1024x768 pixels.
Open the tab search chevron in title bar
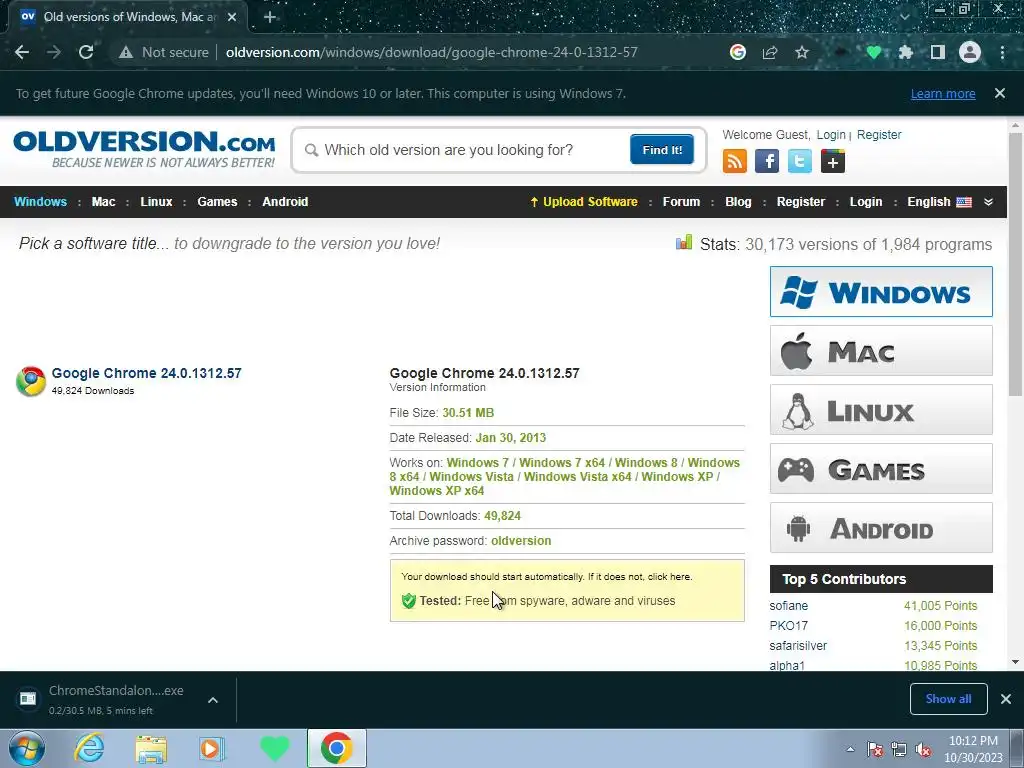coord(904,17)
